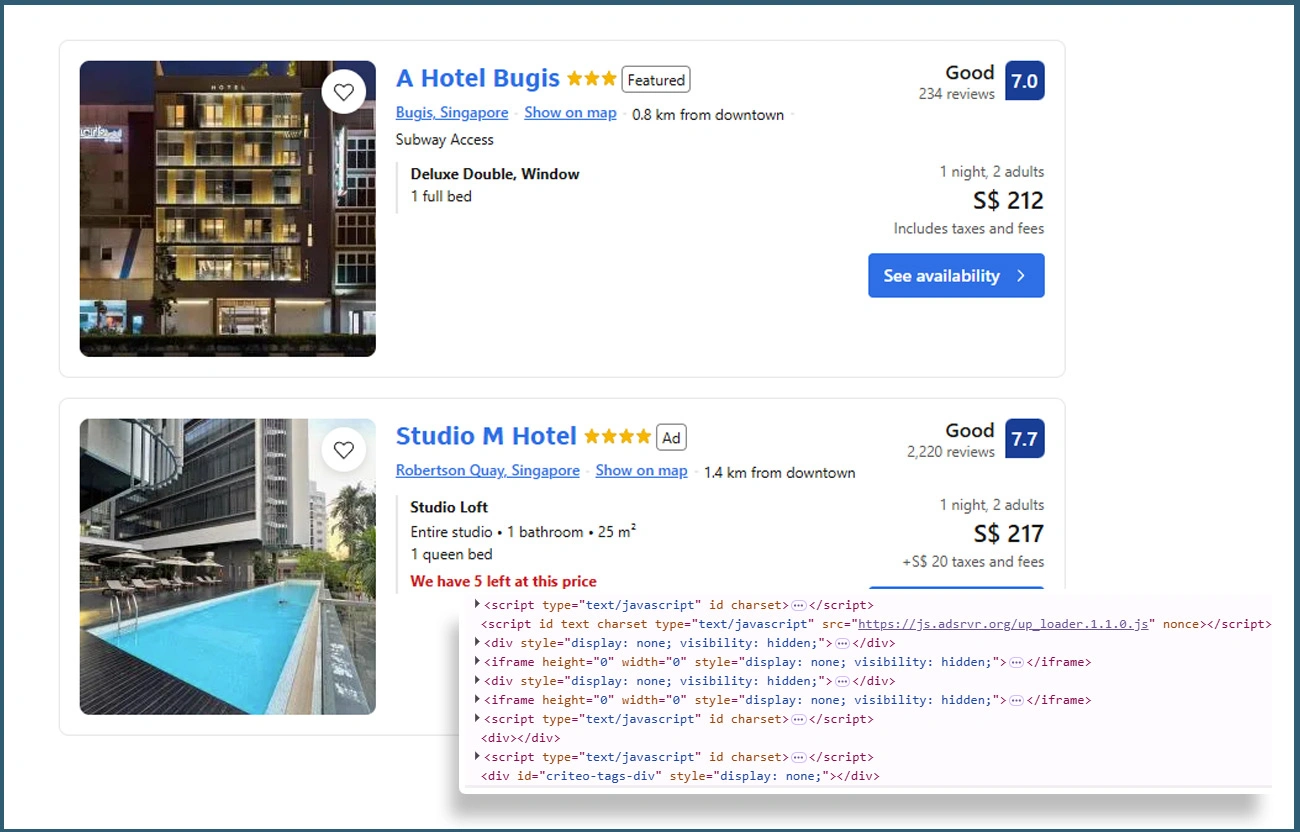Image resolution: width=1300 pixels, height=832 pixels.
Task: Open the A Hotel Bugis listing title
Action: pyautogui.click(x=477, y=79)
